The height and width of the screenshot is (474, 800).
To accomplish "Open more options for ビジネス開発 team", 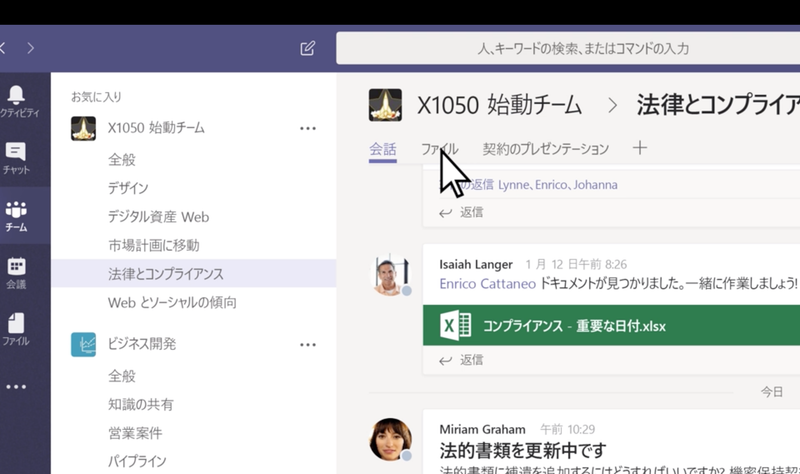I will (308, 345).
